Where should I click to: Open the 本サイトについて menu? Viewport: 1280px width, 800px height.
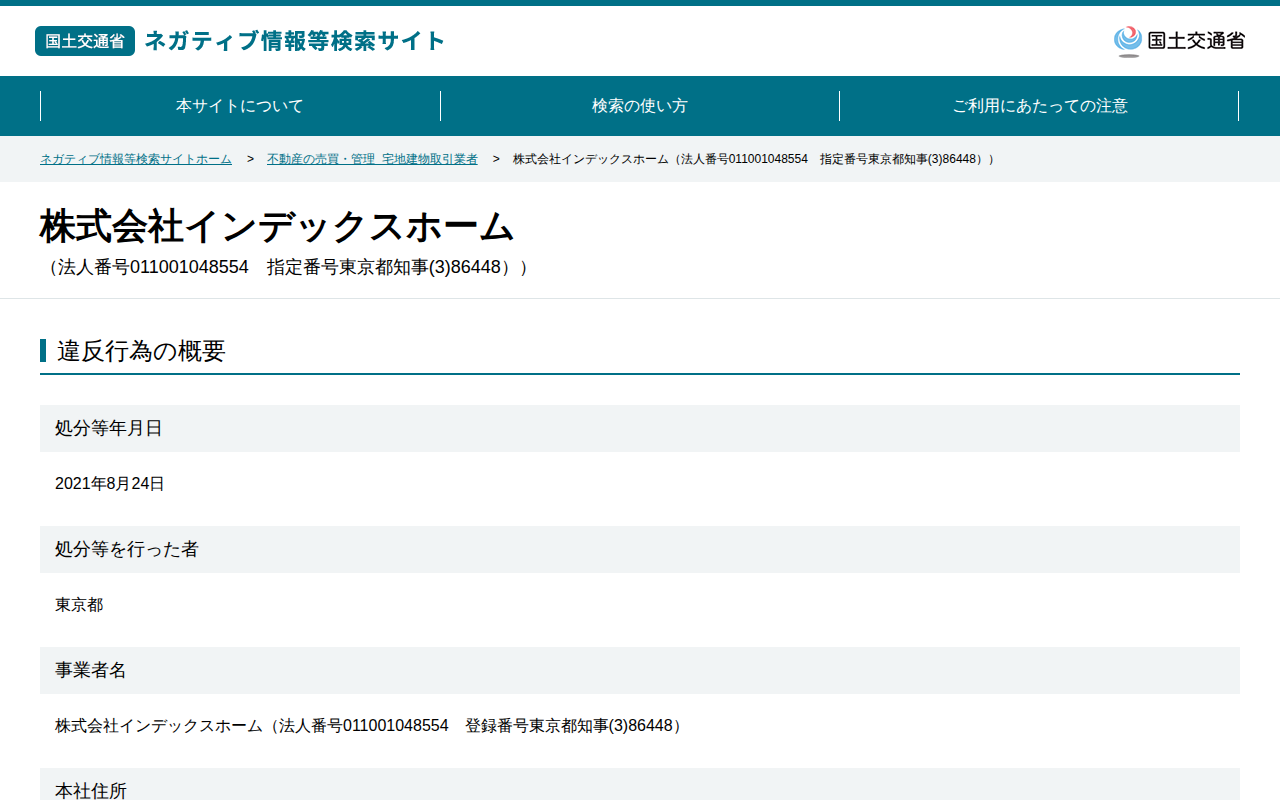(240, 106)
